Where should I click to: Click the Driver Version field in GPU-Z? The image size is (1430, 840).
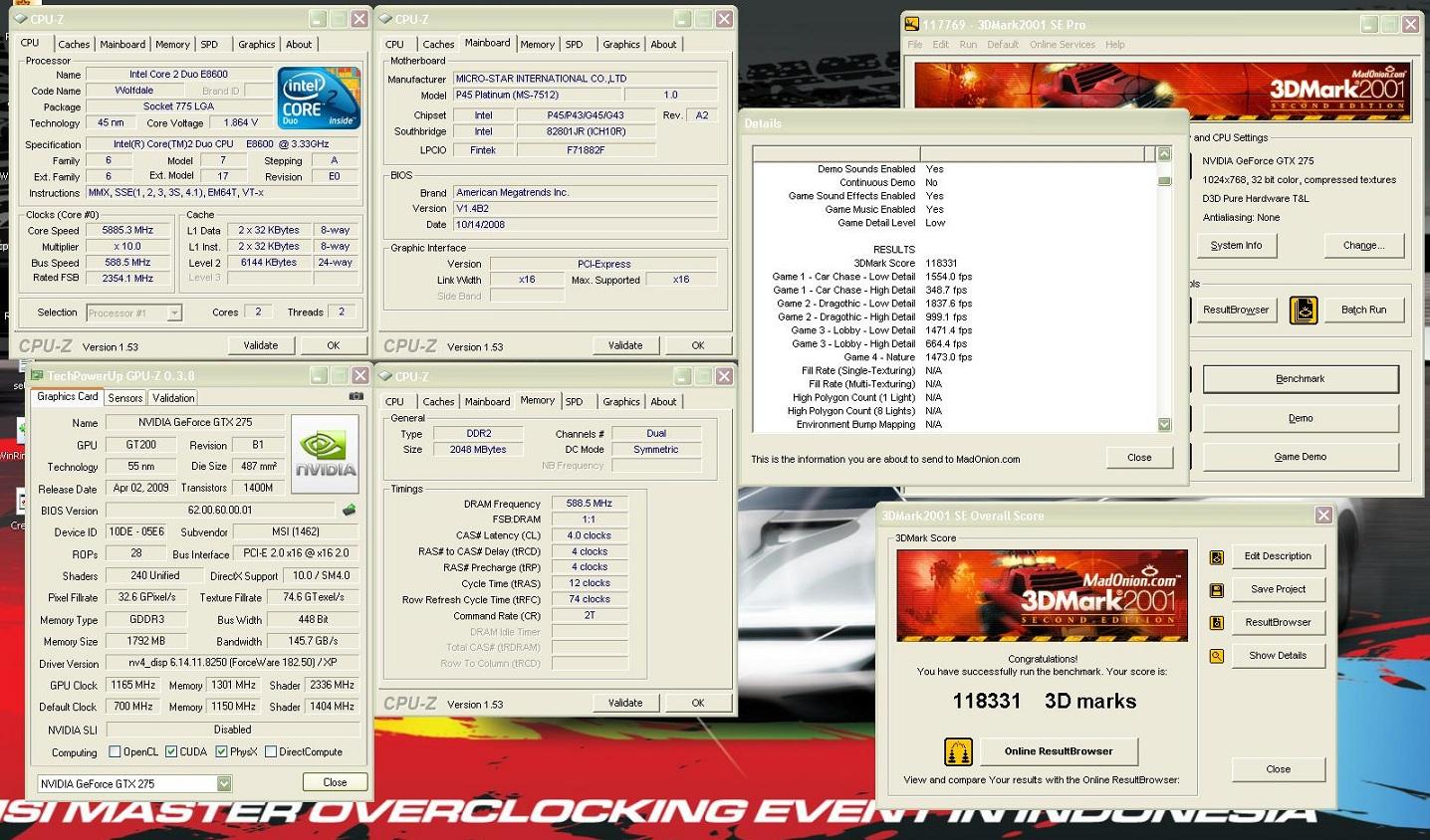[x=232, y=663]
